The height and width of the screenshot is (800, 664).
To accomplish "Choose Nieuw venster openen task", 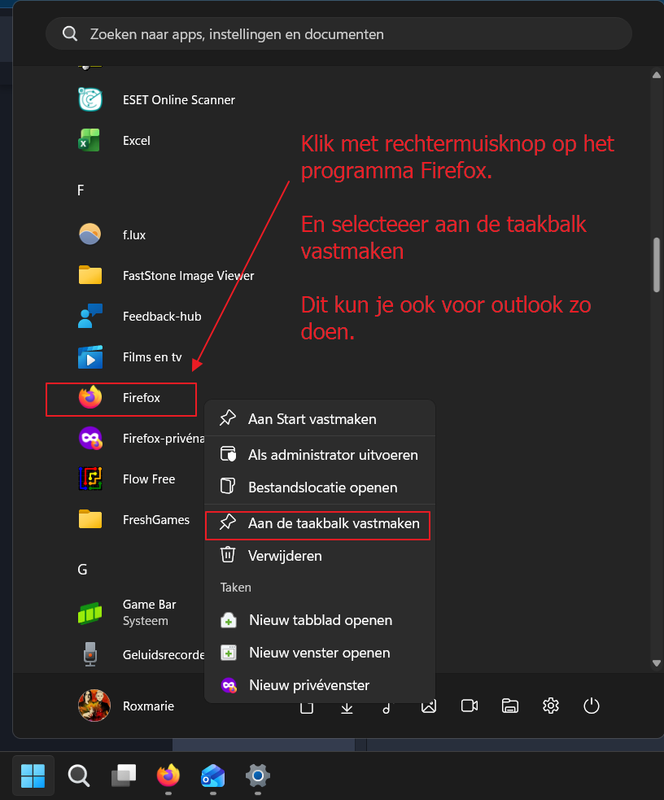I will pyautogui.click(x=319, y=653).
